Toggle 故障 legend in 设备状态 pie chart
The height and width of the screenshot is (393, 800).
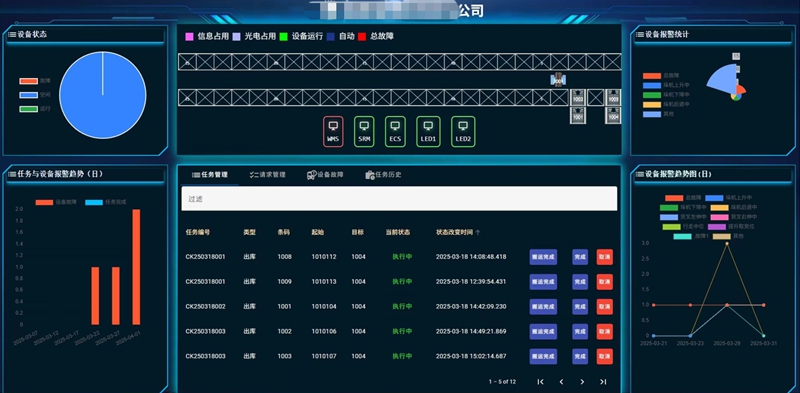pos(35,81)
